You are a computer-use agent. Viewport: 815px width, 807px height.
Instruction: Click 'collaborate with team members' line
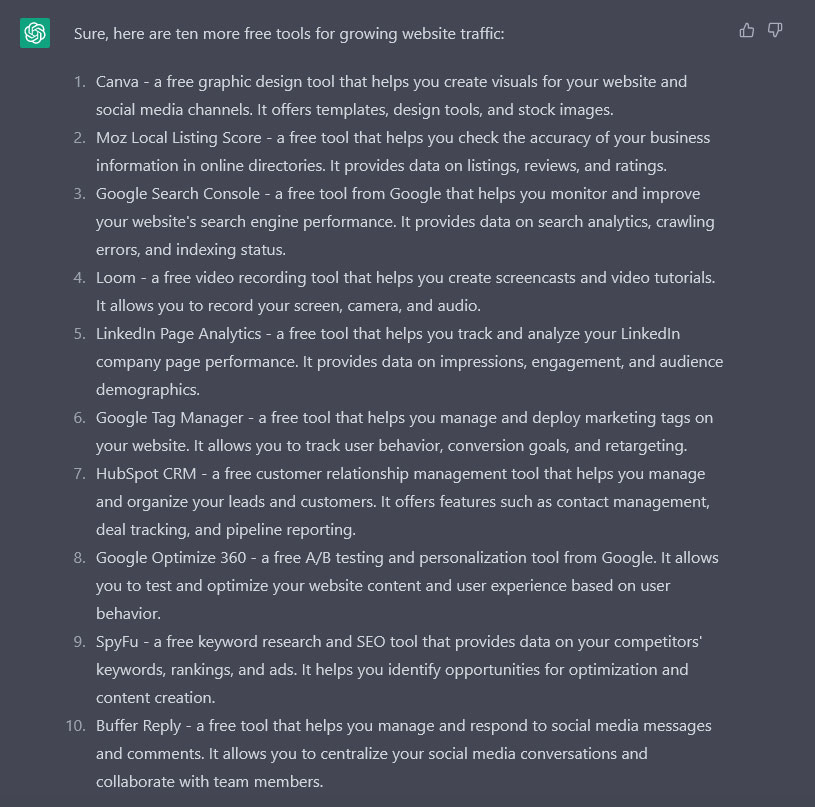click(x=209, y=782)
